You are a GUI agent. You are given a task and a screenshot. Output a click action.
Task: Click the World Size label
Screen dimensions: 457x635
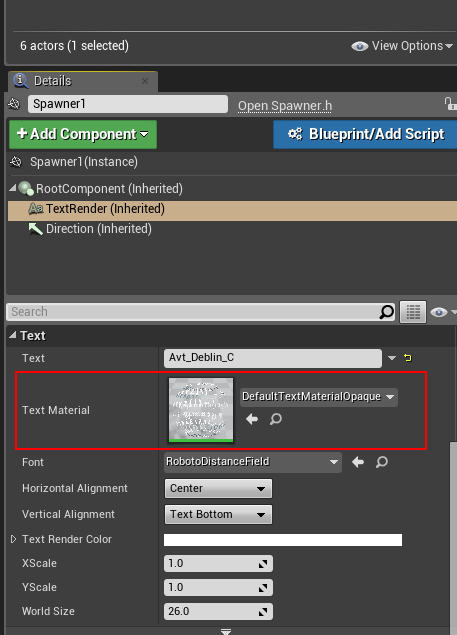point(48,611)
